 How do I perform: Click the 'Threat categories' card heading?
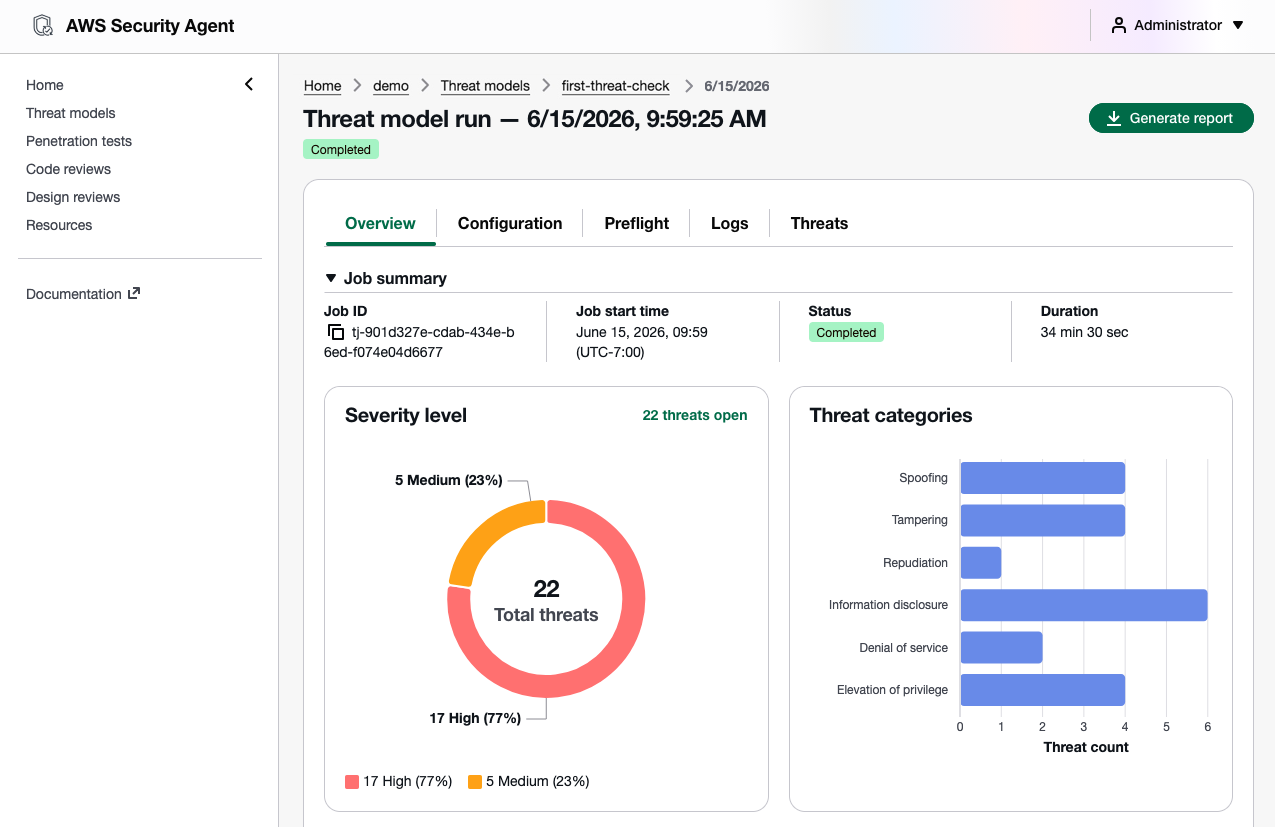(891, 415)
